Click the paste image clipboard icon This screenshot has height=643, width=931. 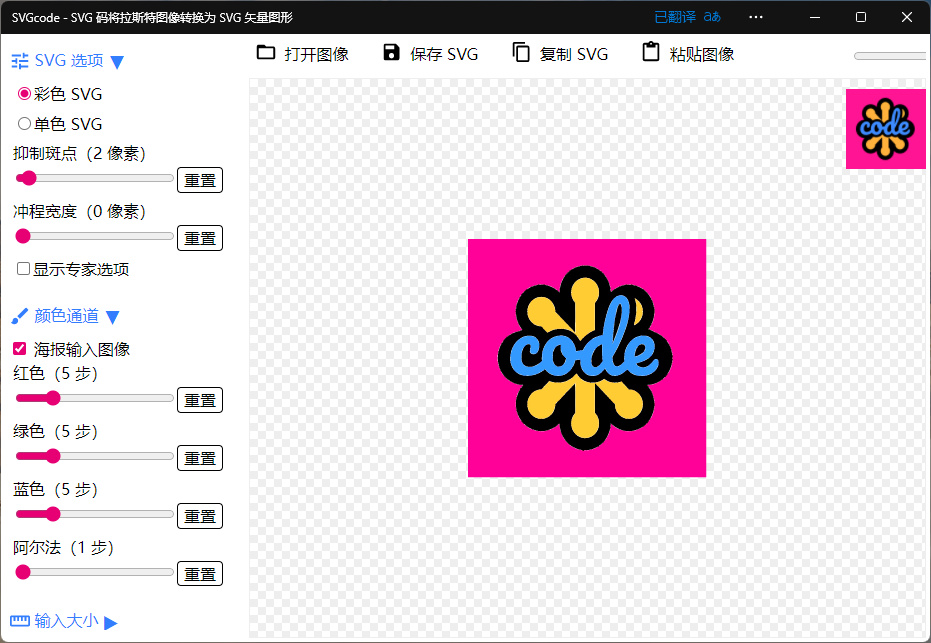click(x=651, y=53)
